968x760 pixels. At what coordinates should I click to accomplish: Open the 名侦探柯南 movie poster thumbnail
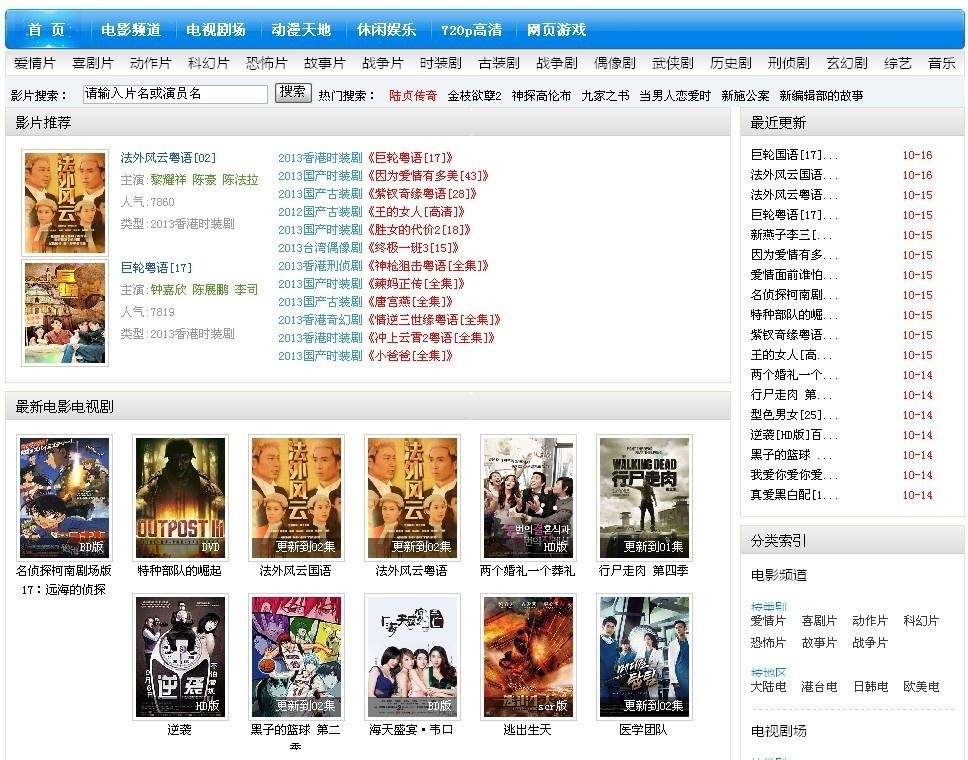(64, 497)
